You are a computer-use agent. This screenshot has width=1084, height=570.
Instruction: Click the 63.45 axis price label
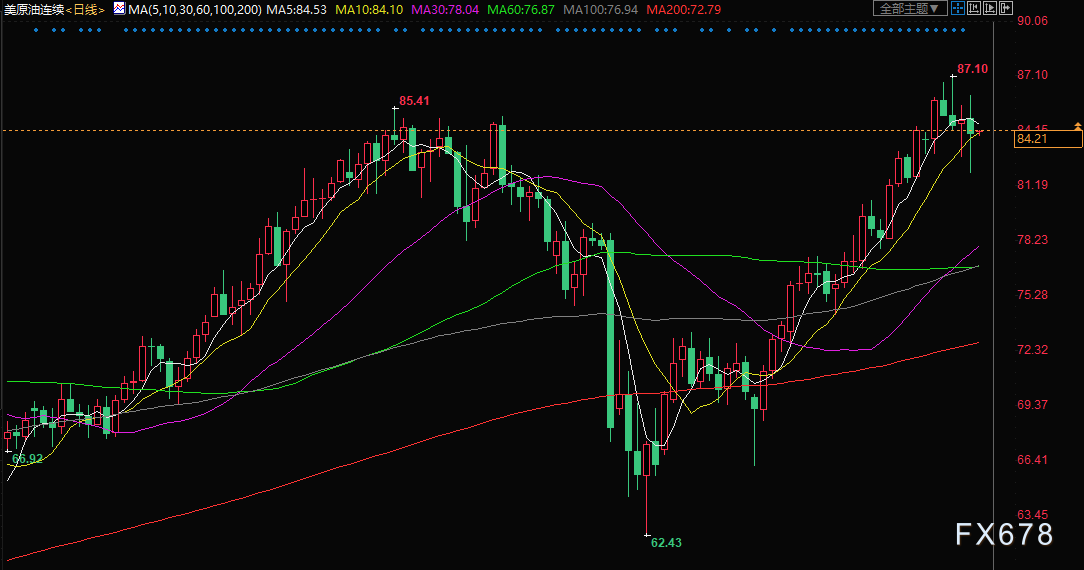(1032, 514)
